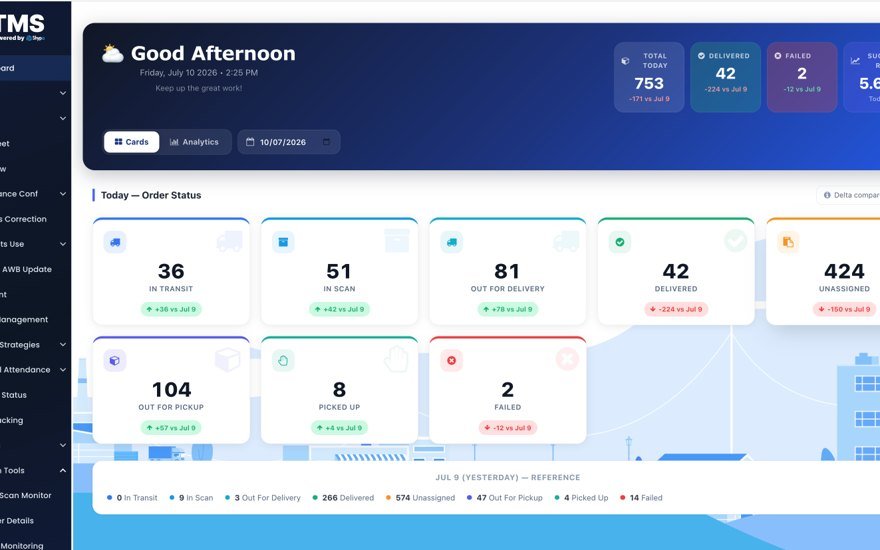Click the calendar icon in date field

pyautogui.click(x=250, y=142)
